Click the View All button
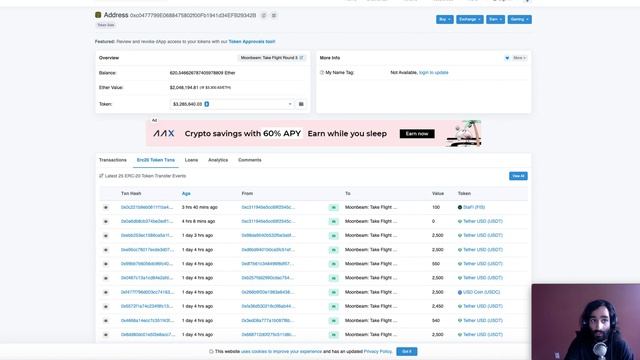 pyautogui.click(x=518, y=176)
